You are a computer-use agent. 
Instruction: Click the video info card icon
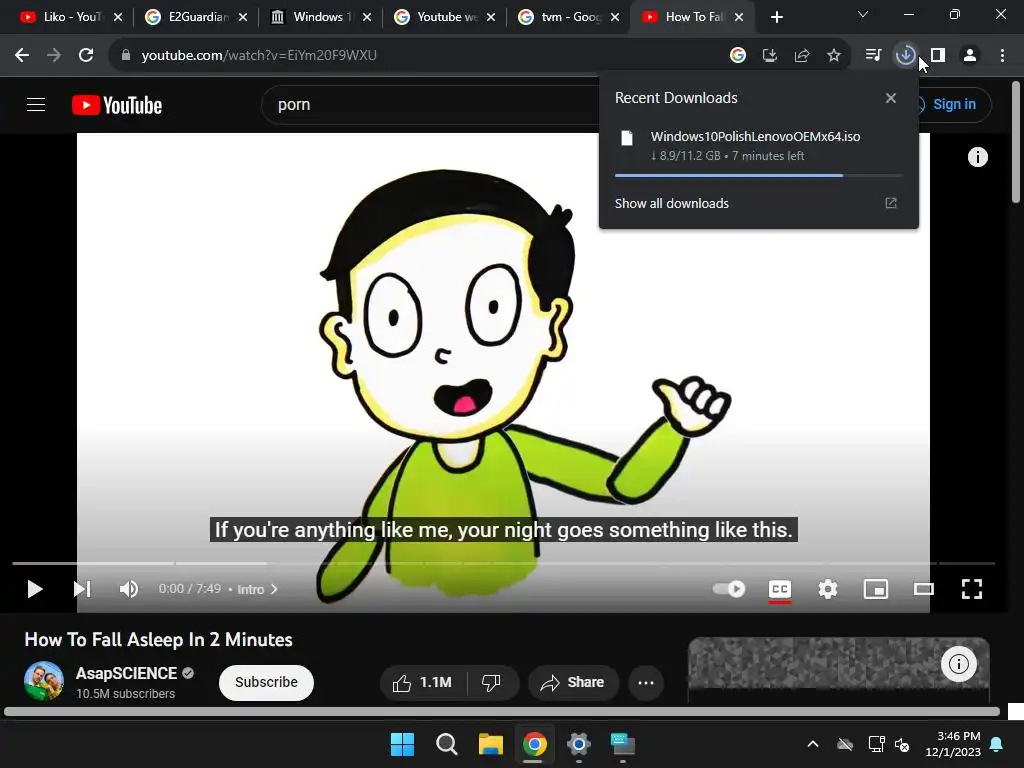978,157
